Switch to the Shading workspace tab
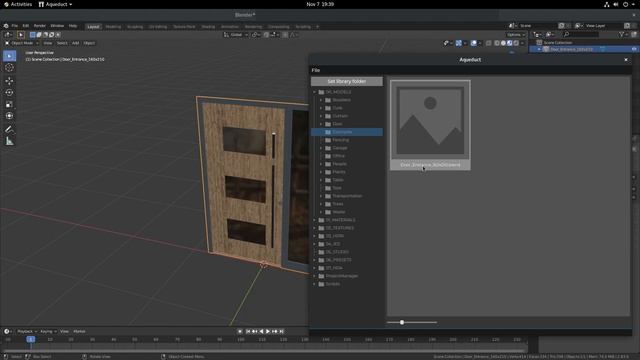 [208, 27]
